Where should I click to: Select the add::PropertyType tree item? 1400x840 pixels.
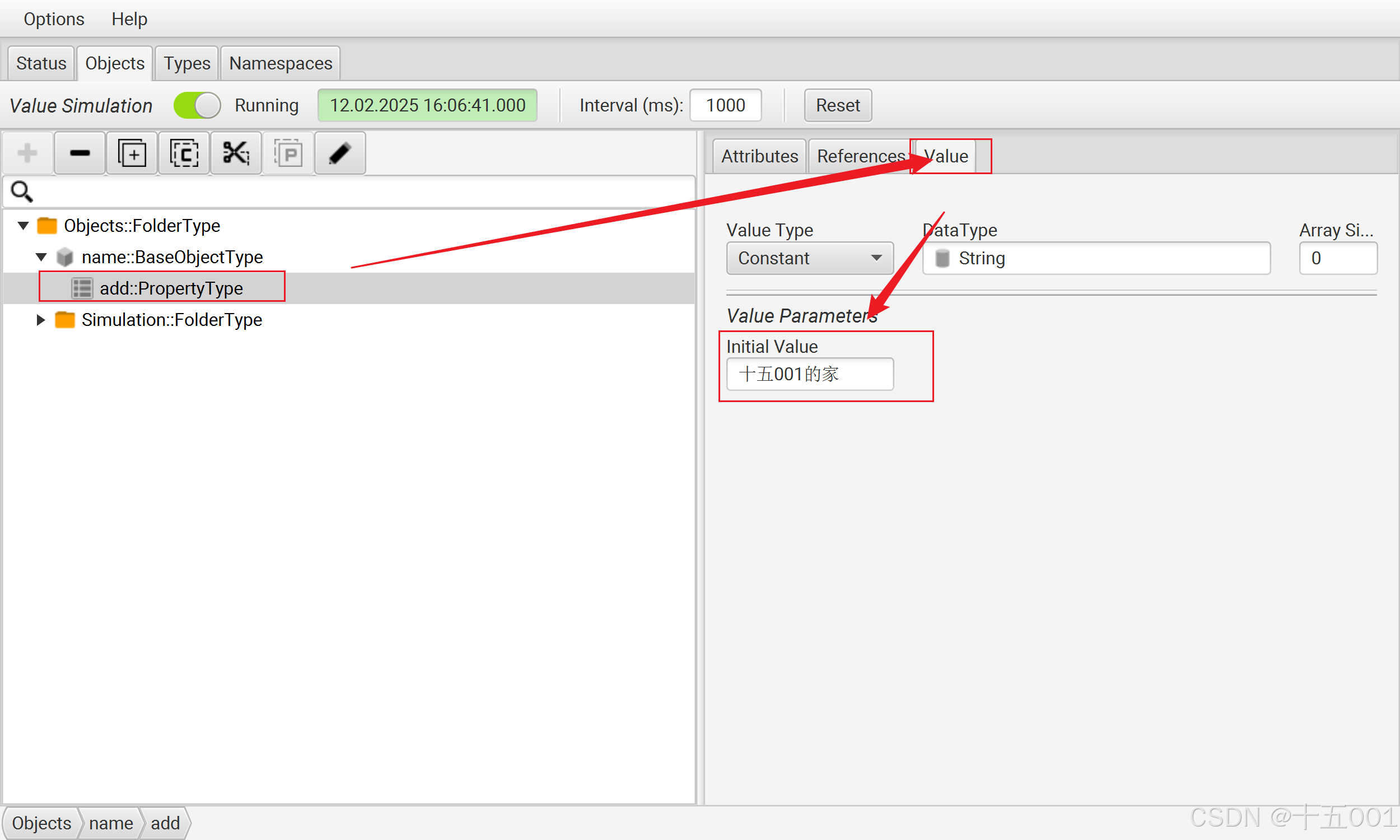pos(171,288)
